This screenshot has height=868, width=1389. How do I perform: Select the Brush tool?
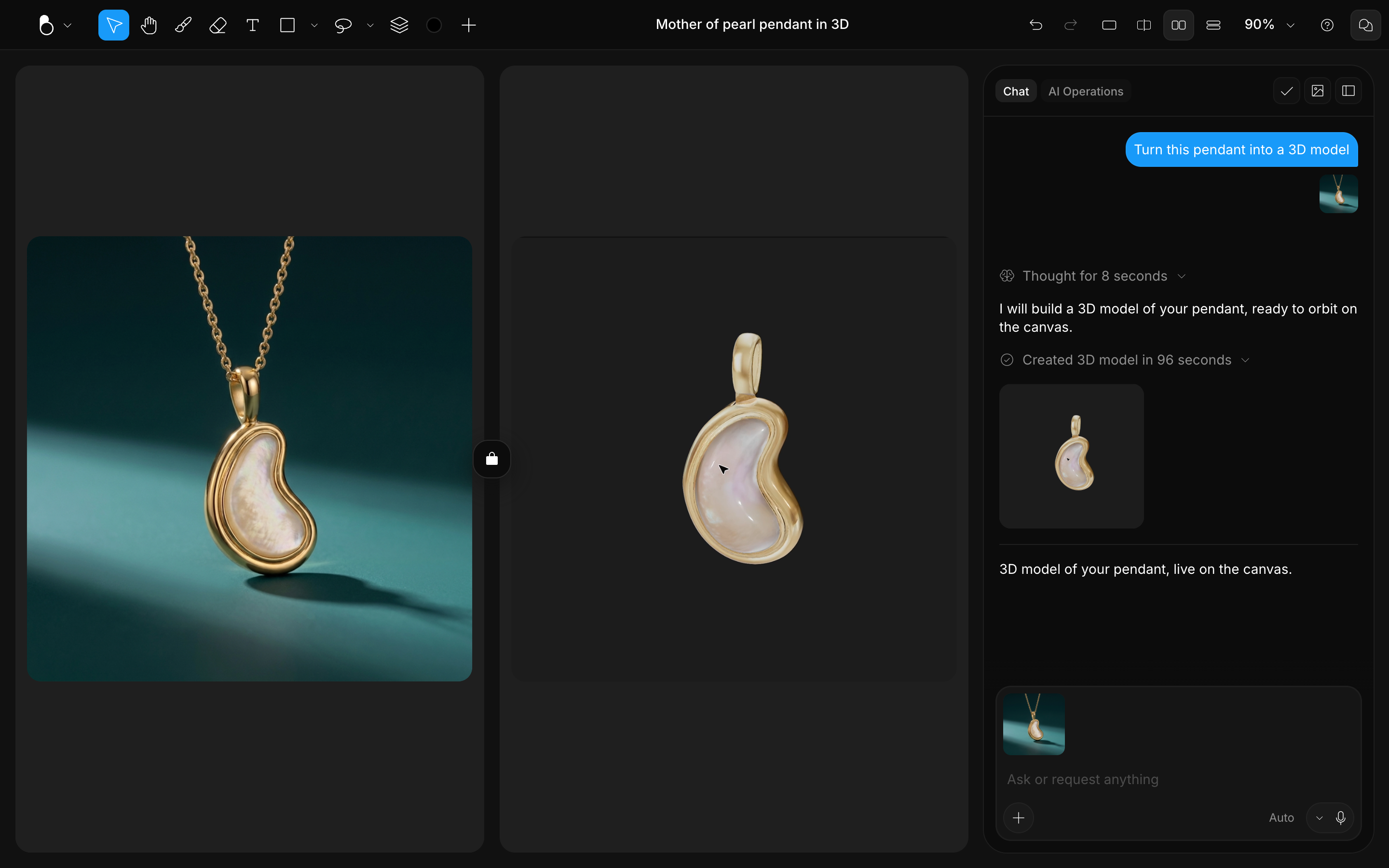(x=183, y=25)
